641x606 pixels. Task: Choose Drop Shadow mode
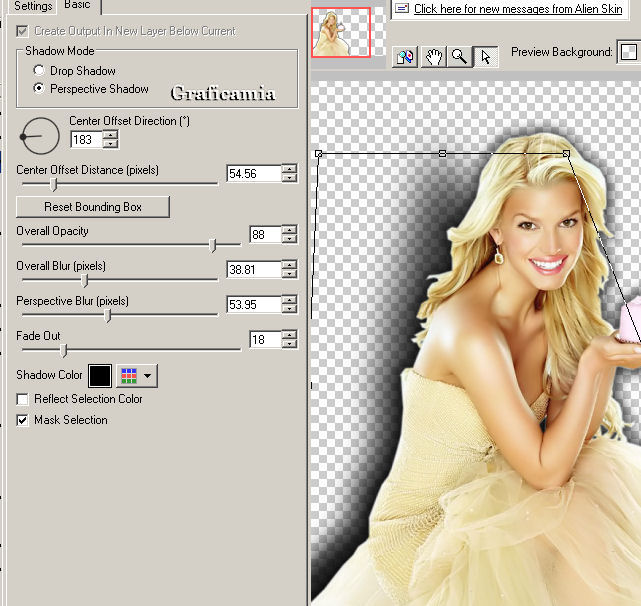pyautogui.click(x=39, y=70)
